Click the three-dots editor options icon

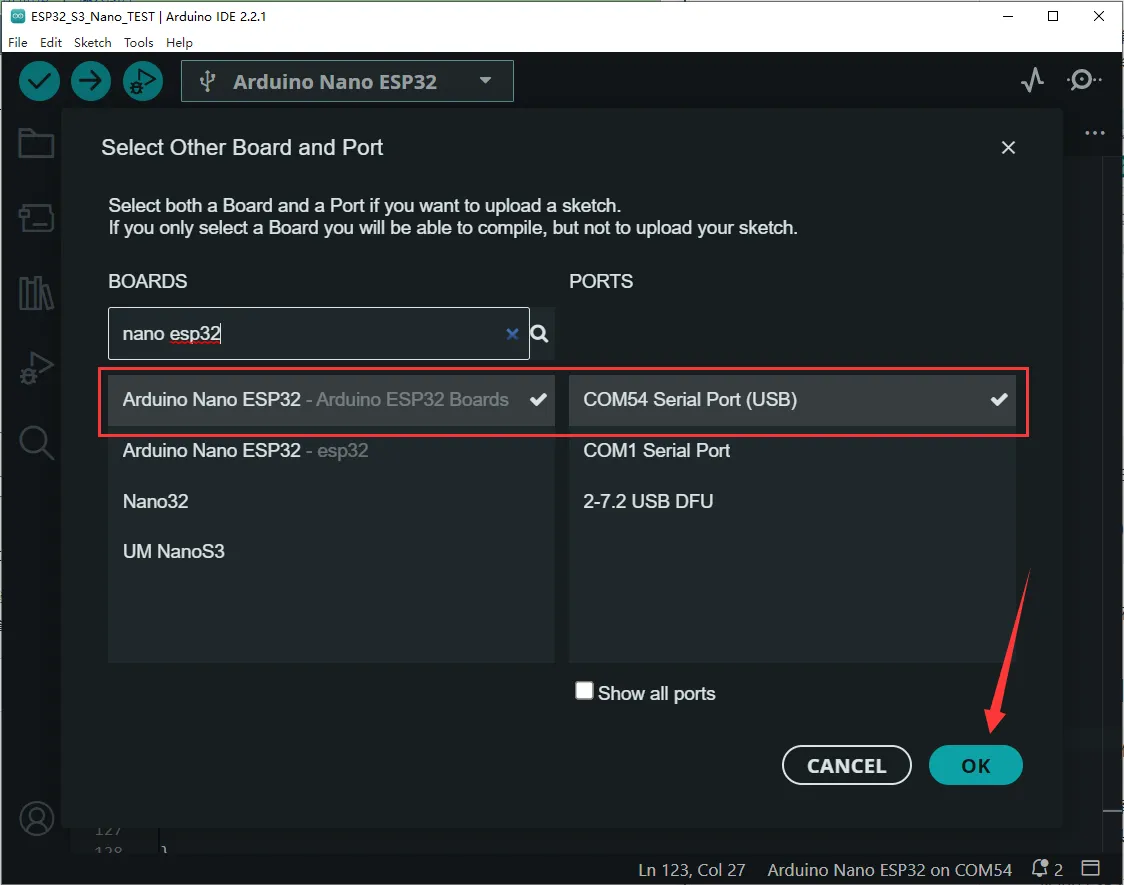pyautogui.click(x=1095, y=133)
